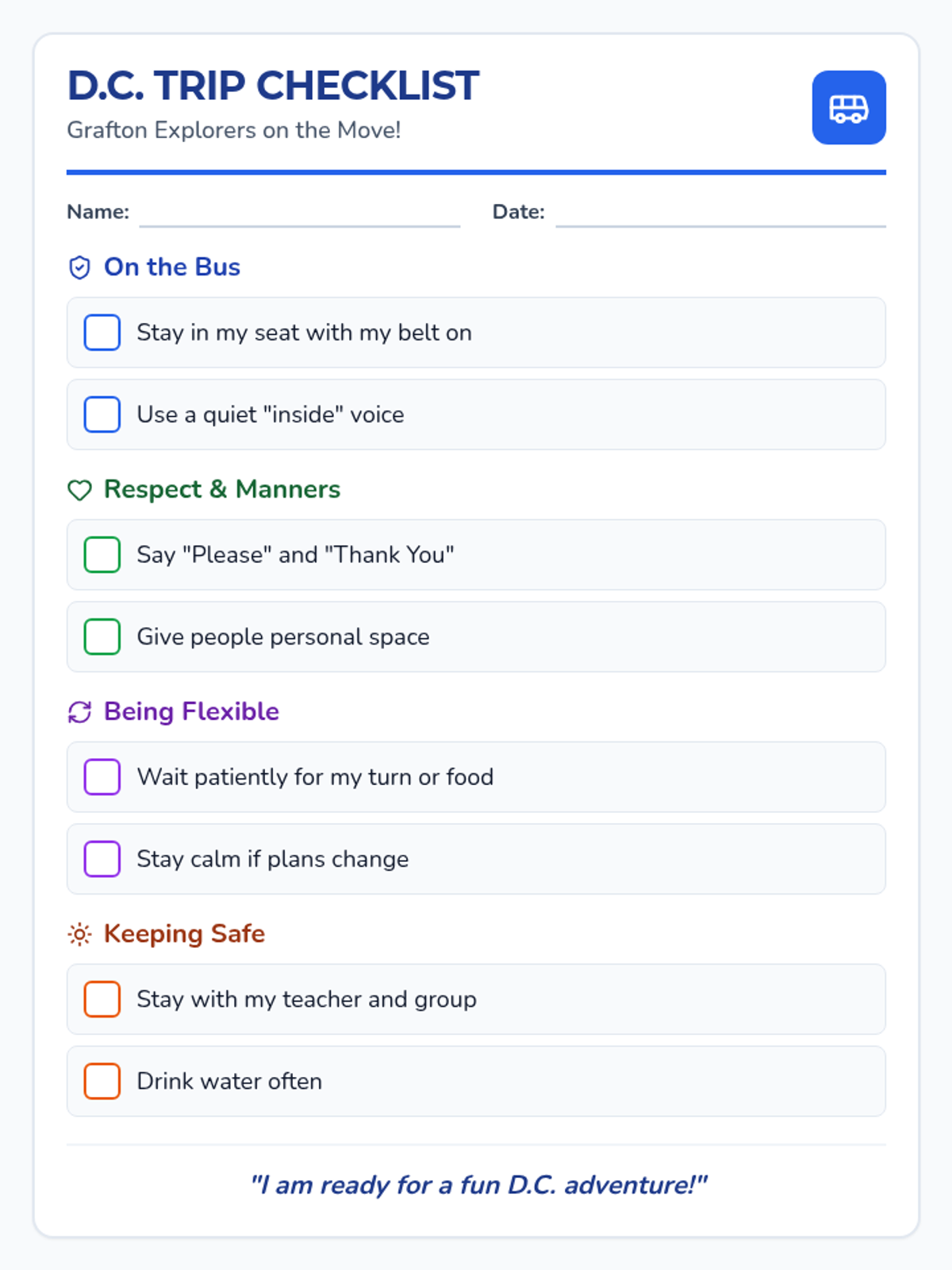Check "Stay in my seat with my belt on"
The image size is (952, 1270).
102,333
